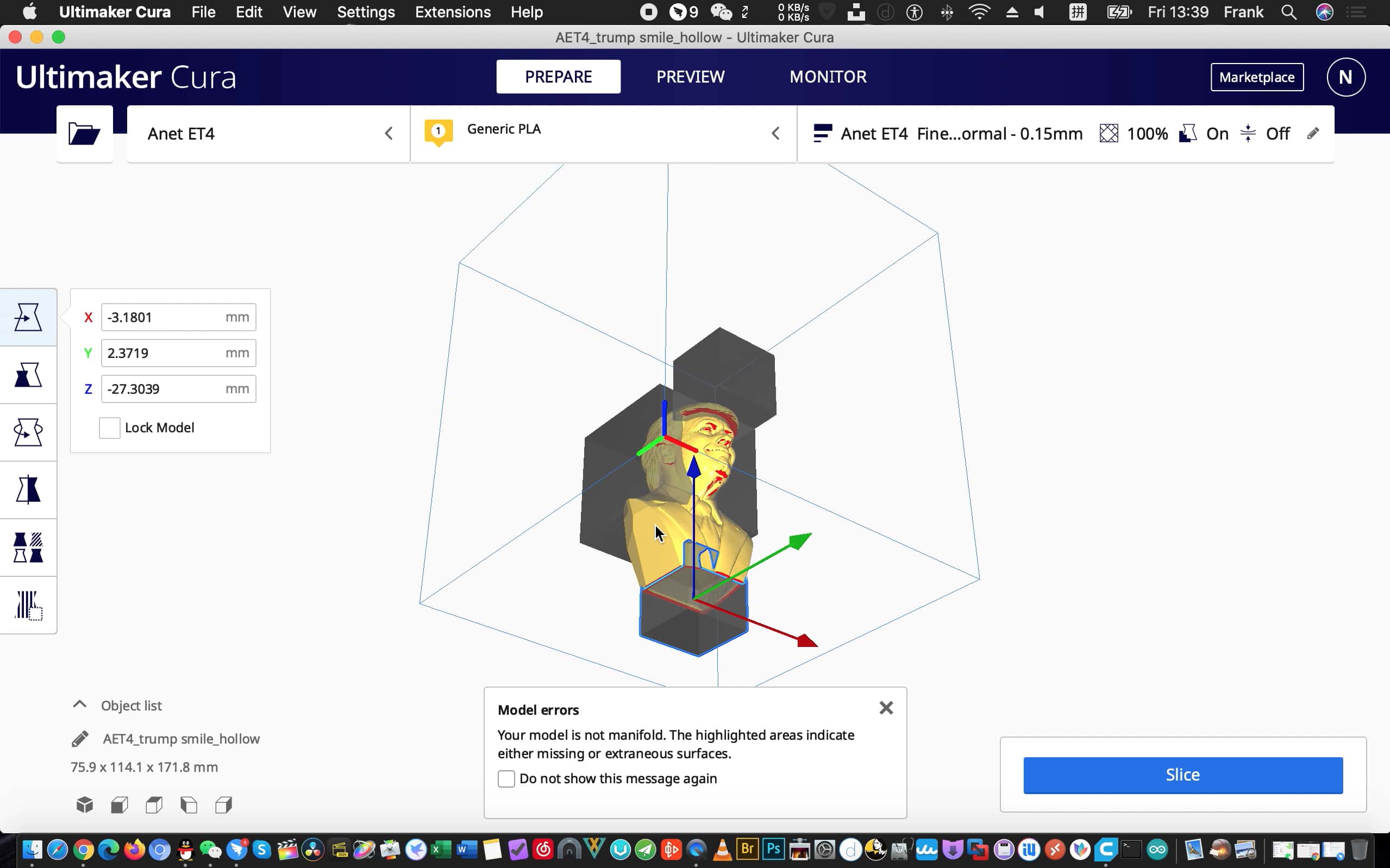Select the Scale tool in sidebar
The height and width of the screenshot is (868, 1390).
tap(28, 375)
